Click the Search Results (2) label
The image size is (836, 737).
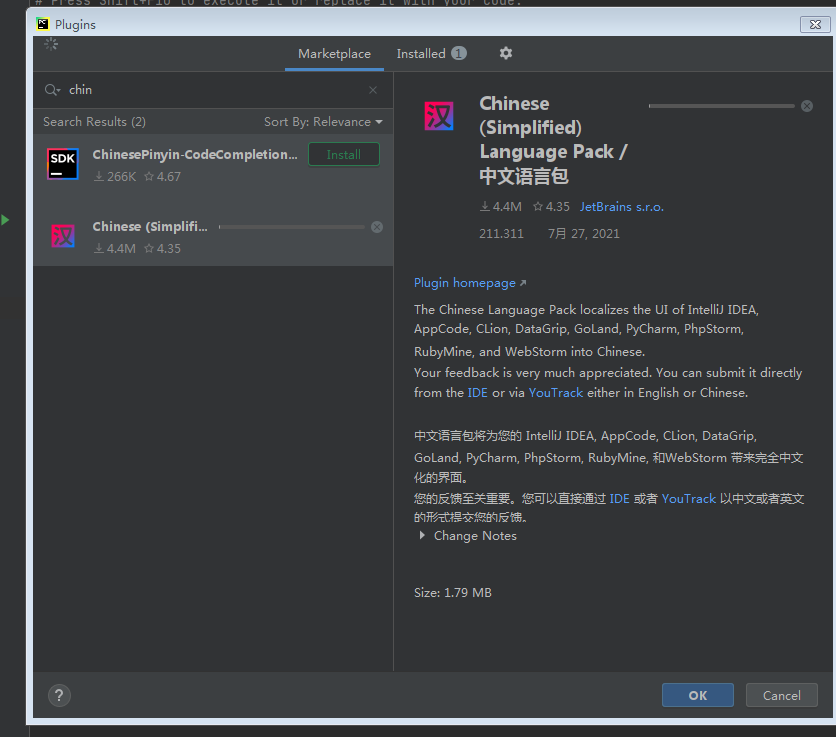point(94,122)
